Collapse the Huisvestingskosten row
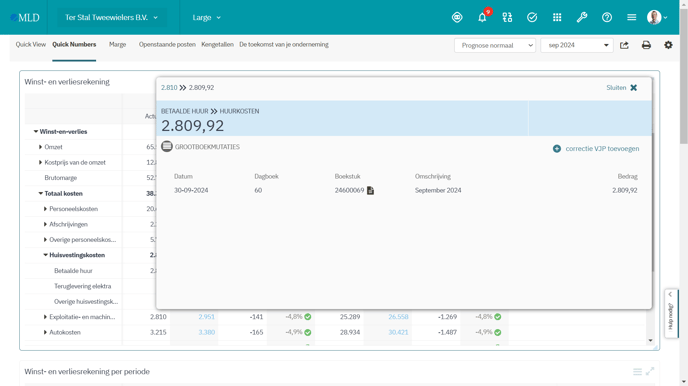688x386 pixels. 45,255
